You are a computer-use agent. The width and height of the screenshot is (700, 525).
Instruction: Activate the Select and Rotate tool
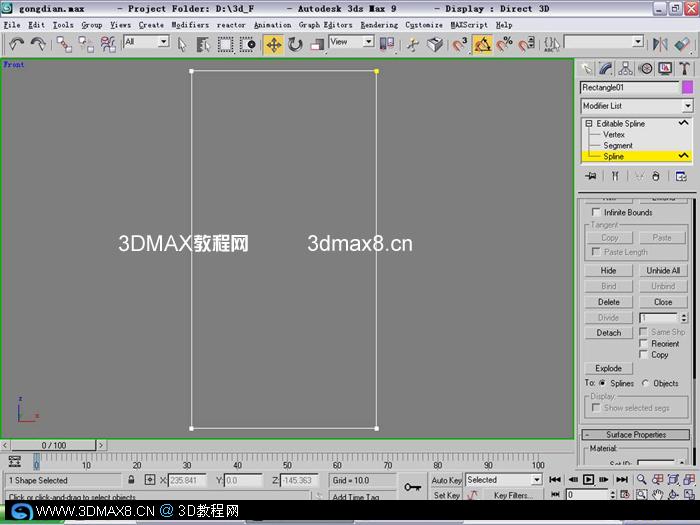[x=295, y=44]
